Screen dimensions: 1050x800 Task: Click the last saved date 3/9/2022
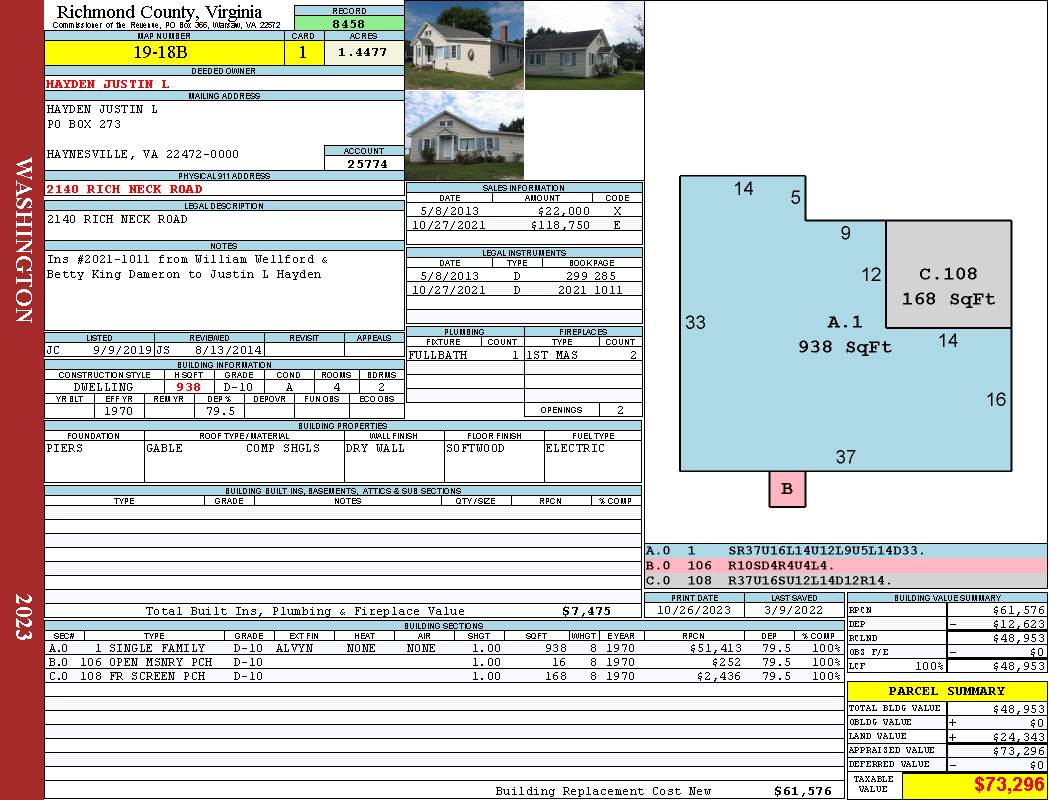pos(794,610)
